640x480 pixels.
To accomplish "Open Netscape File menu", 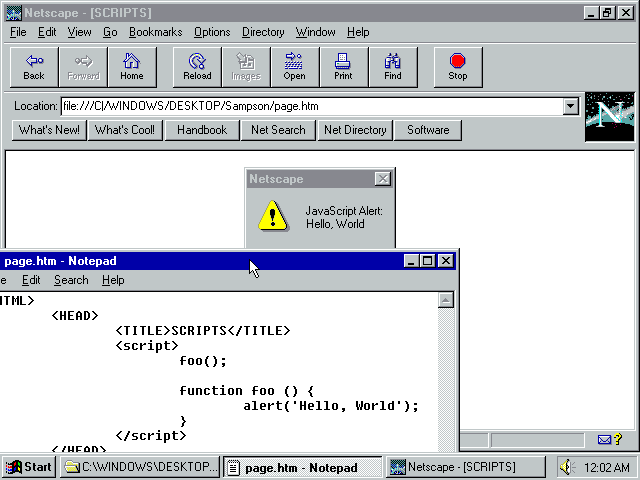I will tap(18, 32).
